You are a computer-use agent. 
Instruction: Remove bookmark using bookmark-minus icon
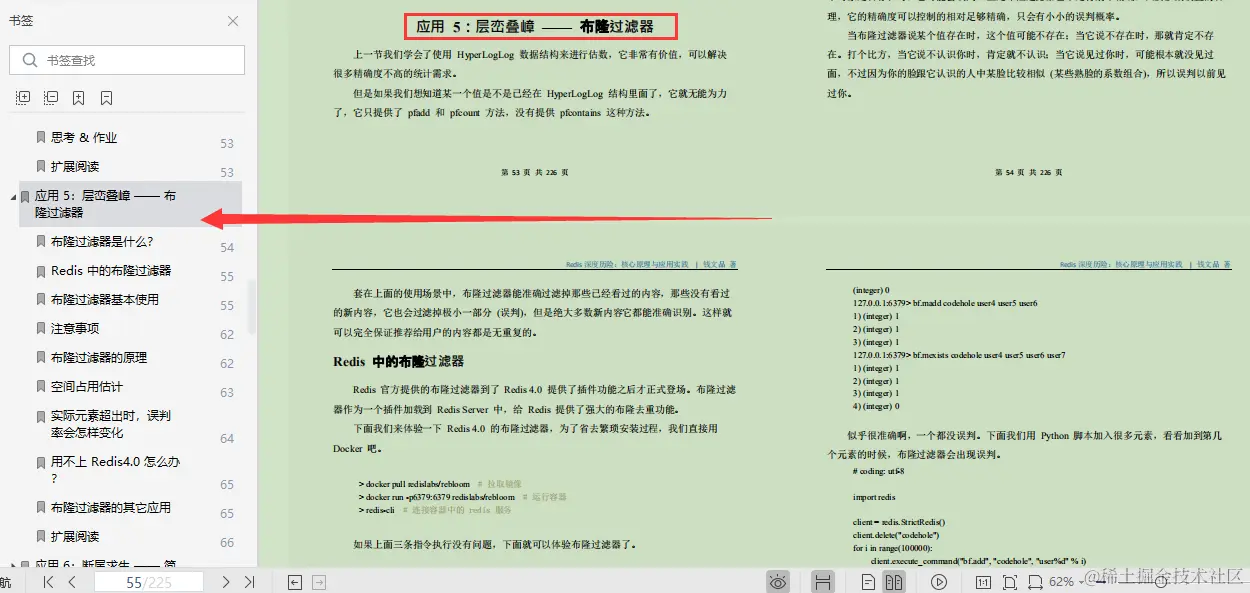[104, 97]
